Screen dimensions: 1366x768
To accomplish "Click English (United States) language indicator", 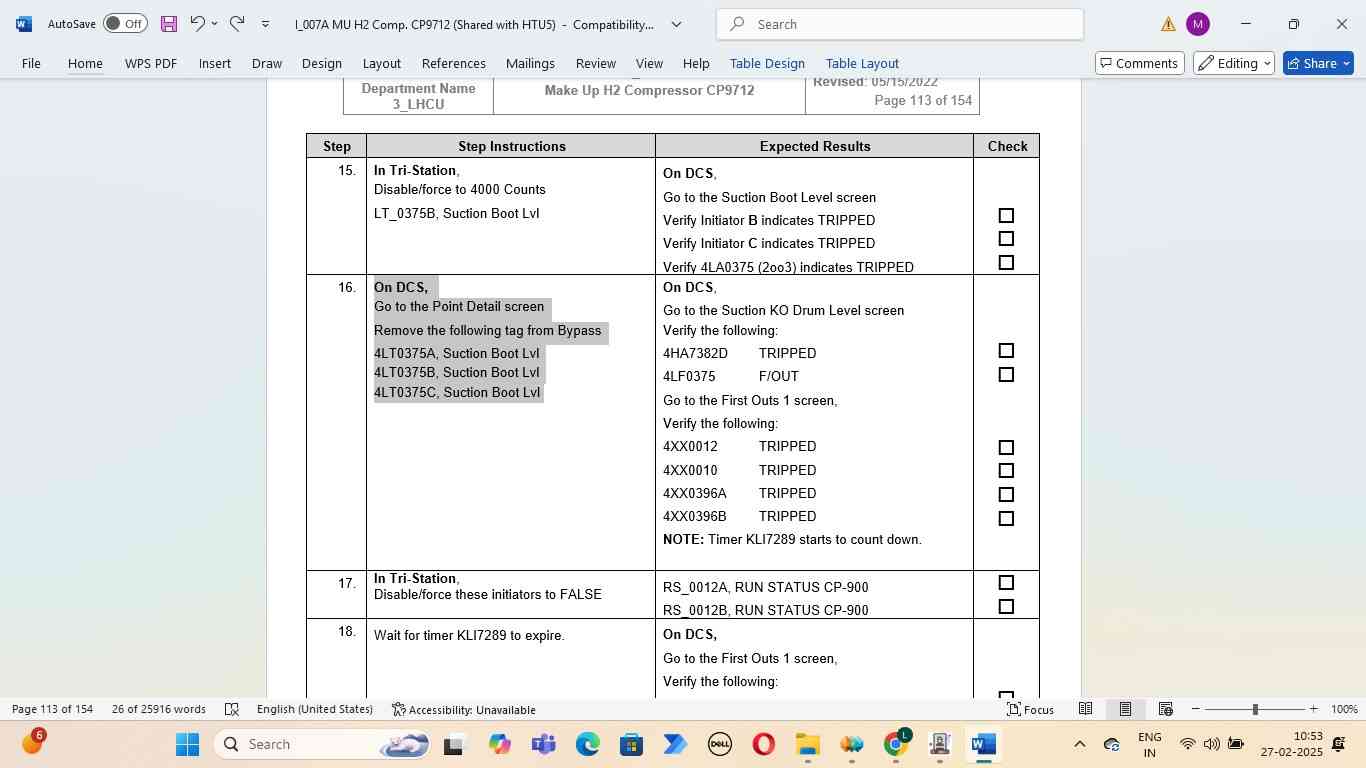I will [x=315, y=709].
